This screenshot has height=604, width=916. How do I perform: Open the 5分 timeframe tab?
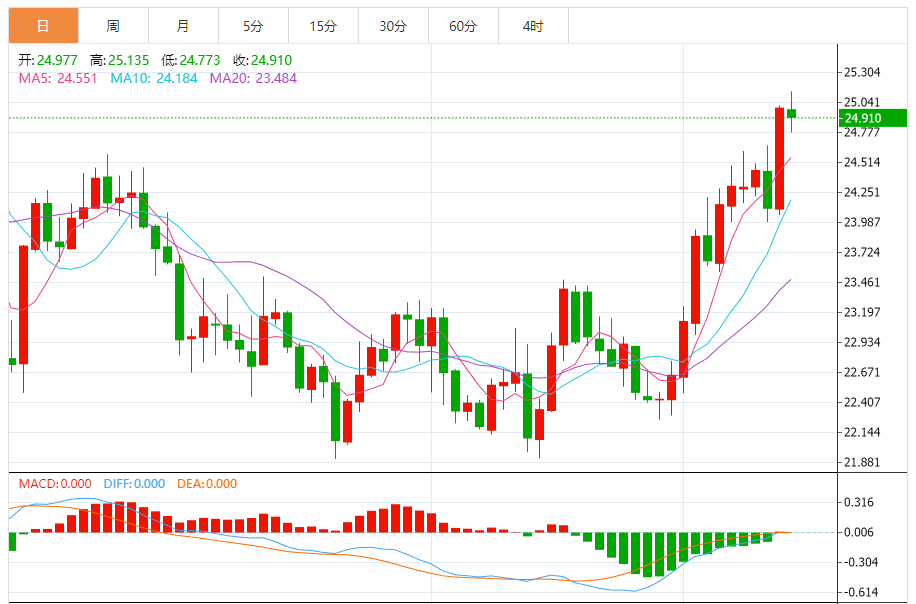(x=254, y=26)
